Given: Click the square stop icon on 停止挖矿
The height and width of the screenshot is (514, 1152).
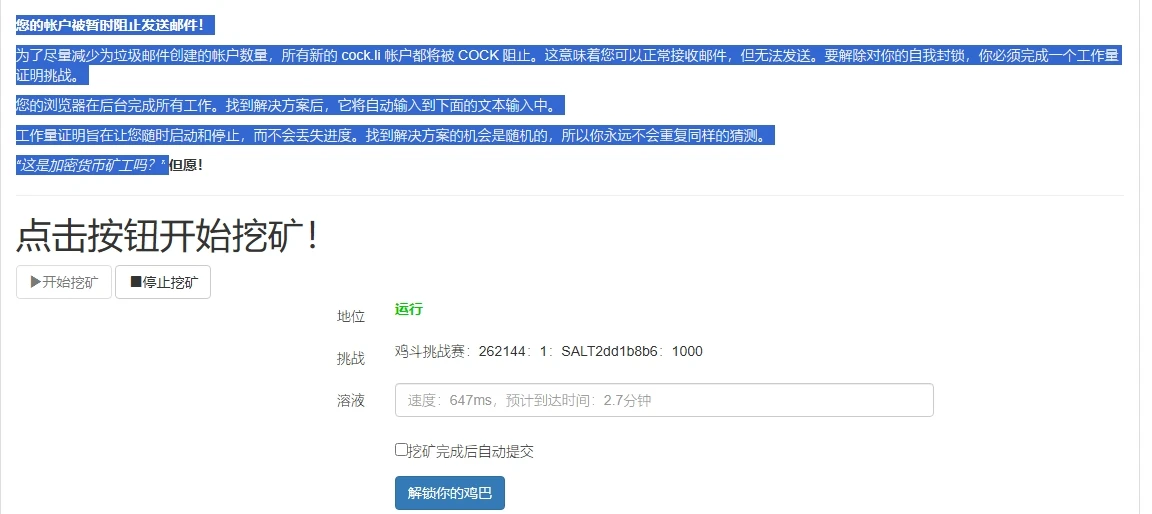Looking at the screenshot, I should 135,283.
